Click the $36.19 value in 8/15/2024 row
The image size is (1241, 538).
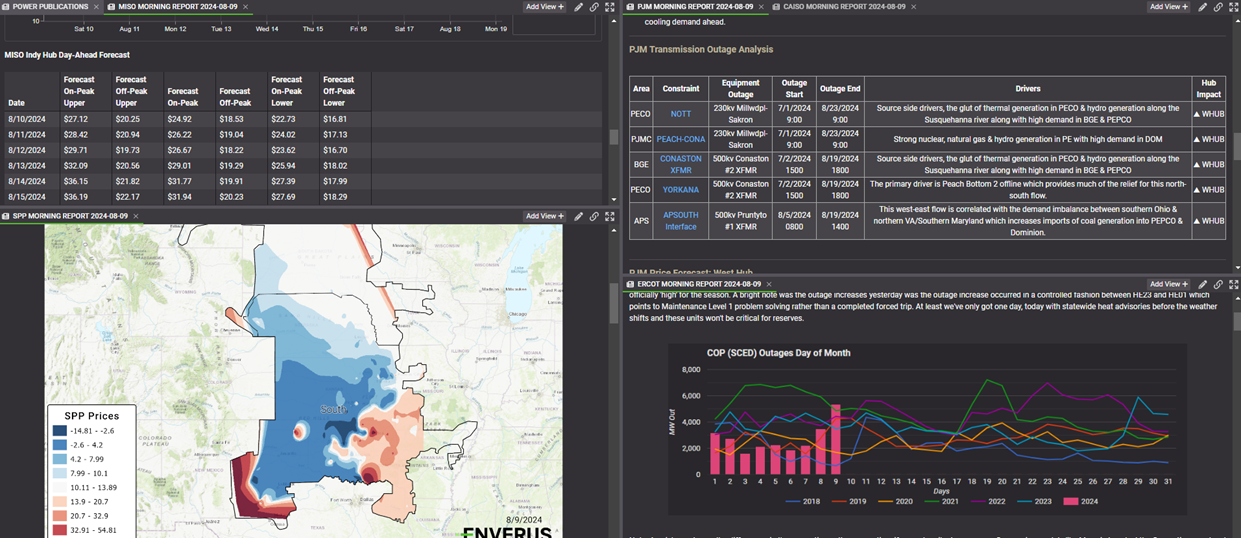[76, 197]
